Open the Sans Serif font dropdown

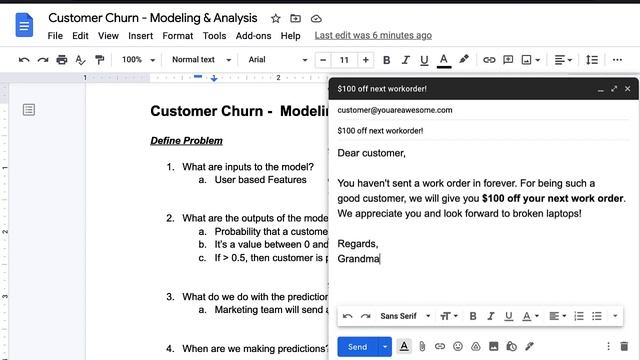(x=405, y=316)
